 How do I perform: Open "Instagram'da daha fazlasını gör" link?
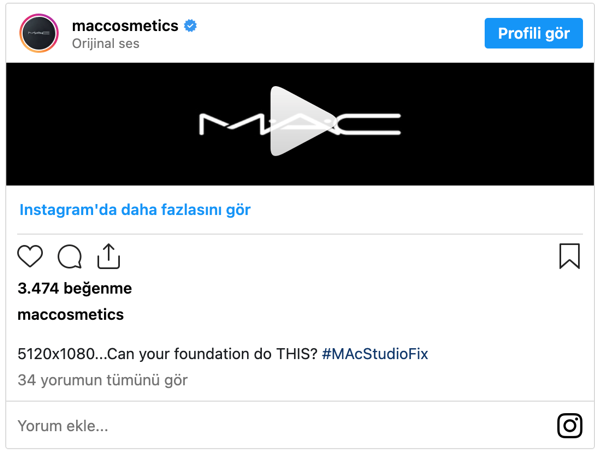coord(135,210)
